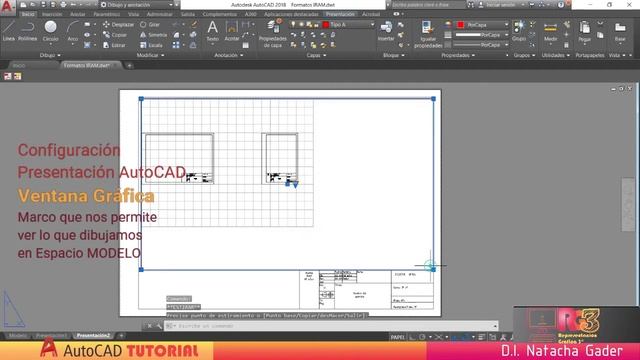Open the Administrar ribbon tab
This screenshot has height=360, width=640.
click(x=159, y=14)
